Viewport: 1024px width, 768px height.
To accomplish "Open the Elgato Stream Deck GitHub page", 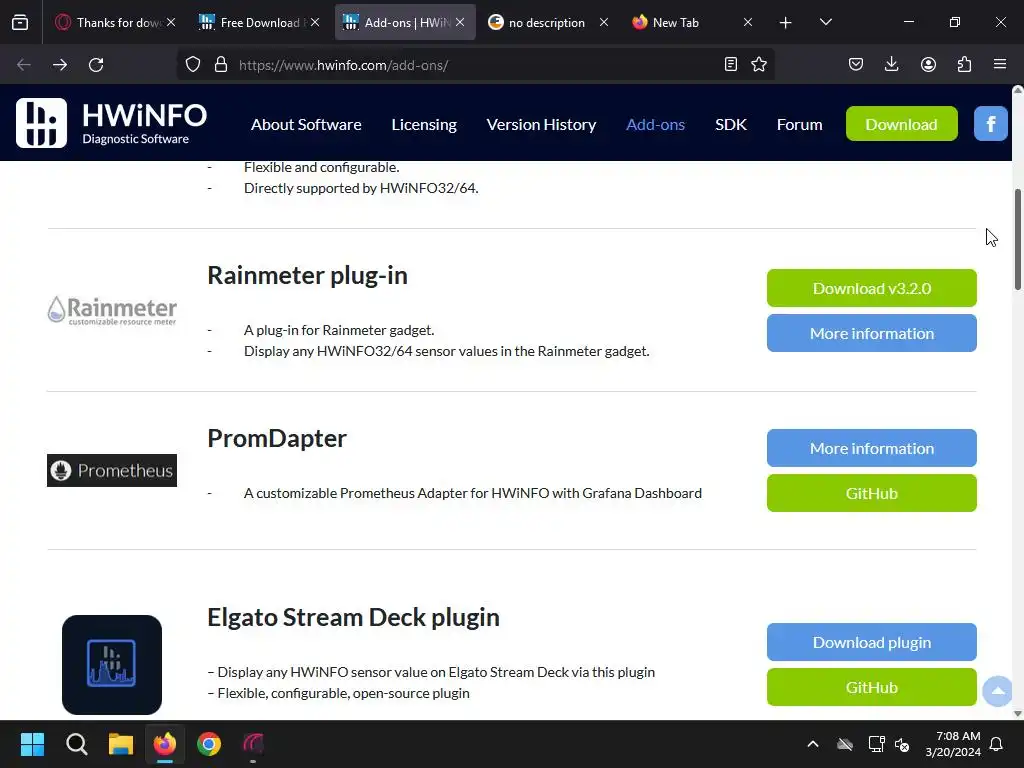I will 871,687.
